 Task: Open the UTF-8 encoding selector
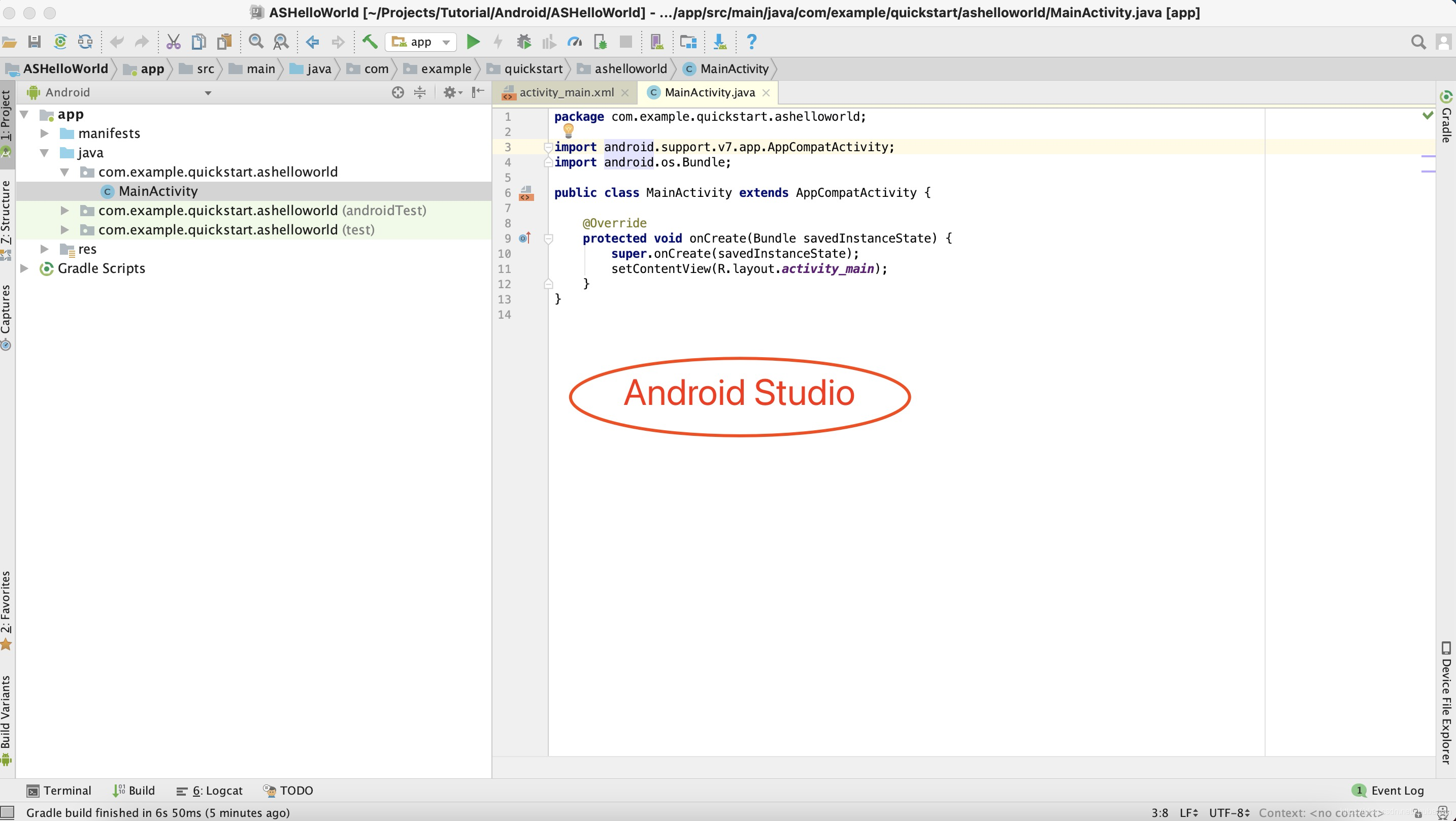[1230, 812]
